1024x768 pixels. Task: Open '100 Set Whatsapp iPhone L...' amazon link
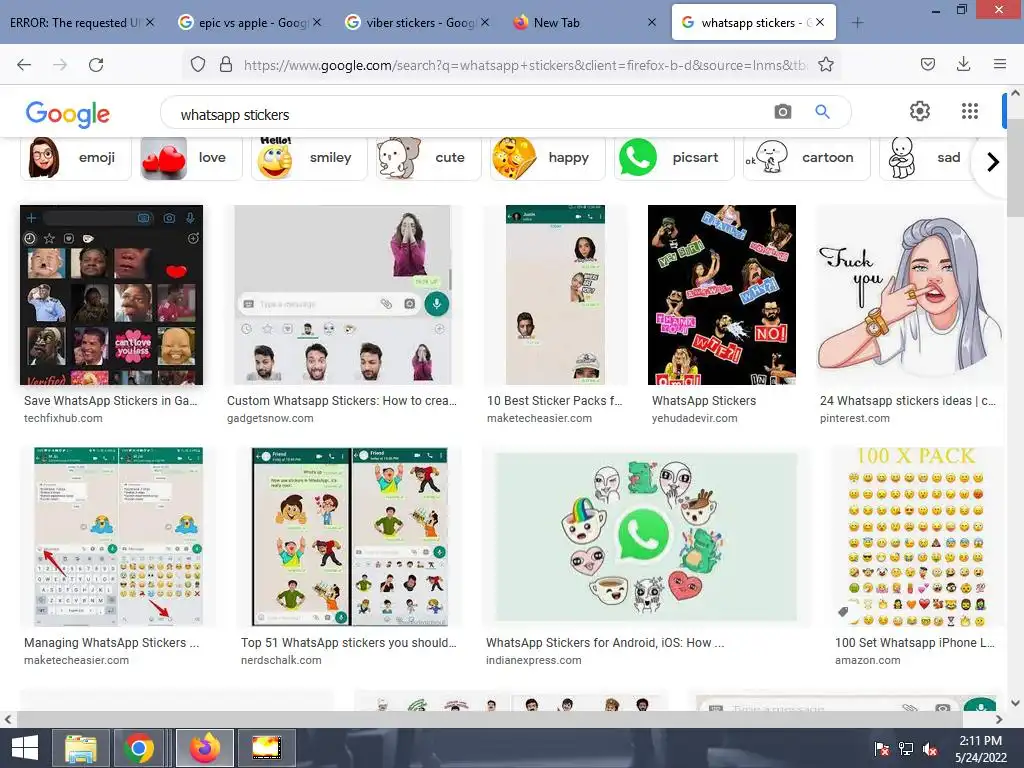tap(914, 643)
